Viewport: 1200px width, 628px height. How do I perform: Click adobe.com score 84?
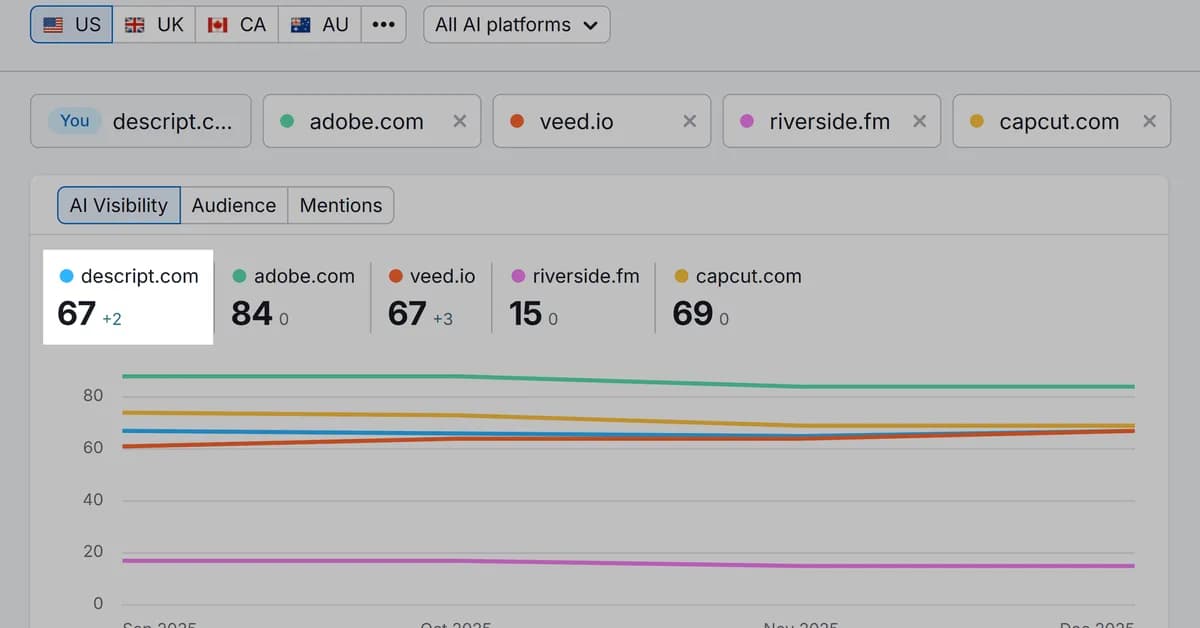pos(251,314)
